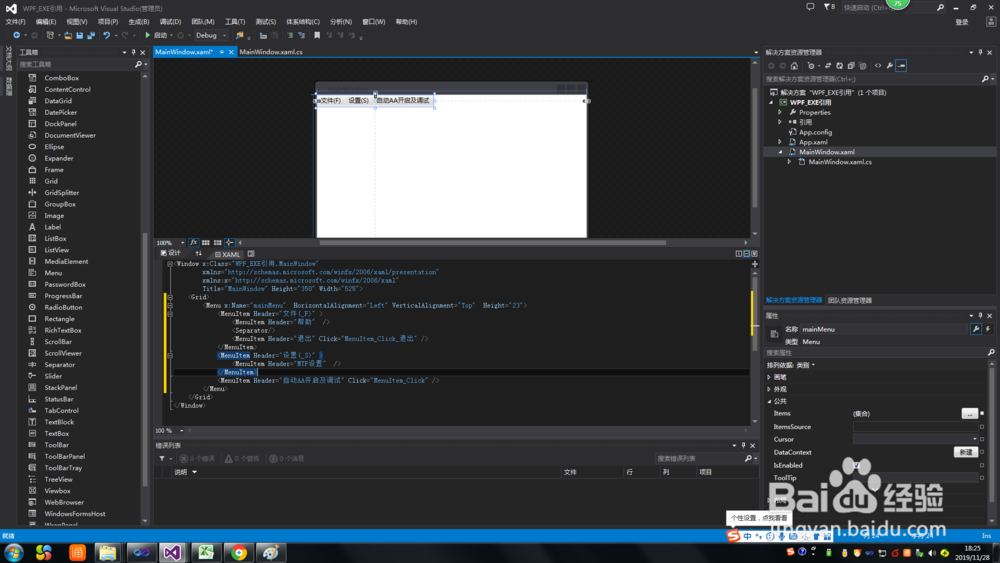Collapse the 公共 property category
Viewport: 1000px width, 563px height.
[x=769, y=401]
